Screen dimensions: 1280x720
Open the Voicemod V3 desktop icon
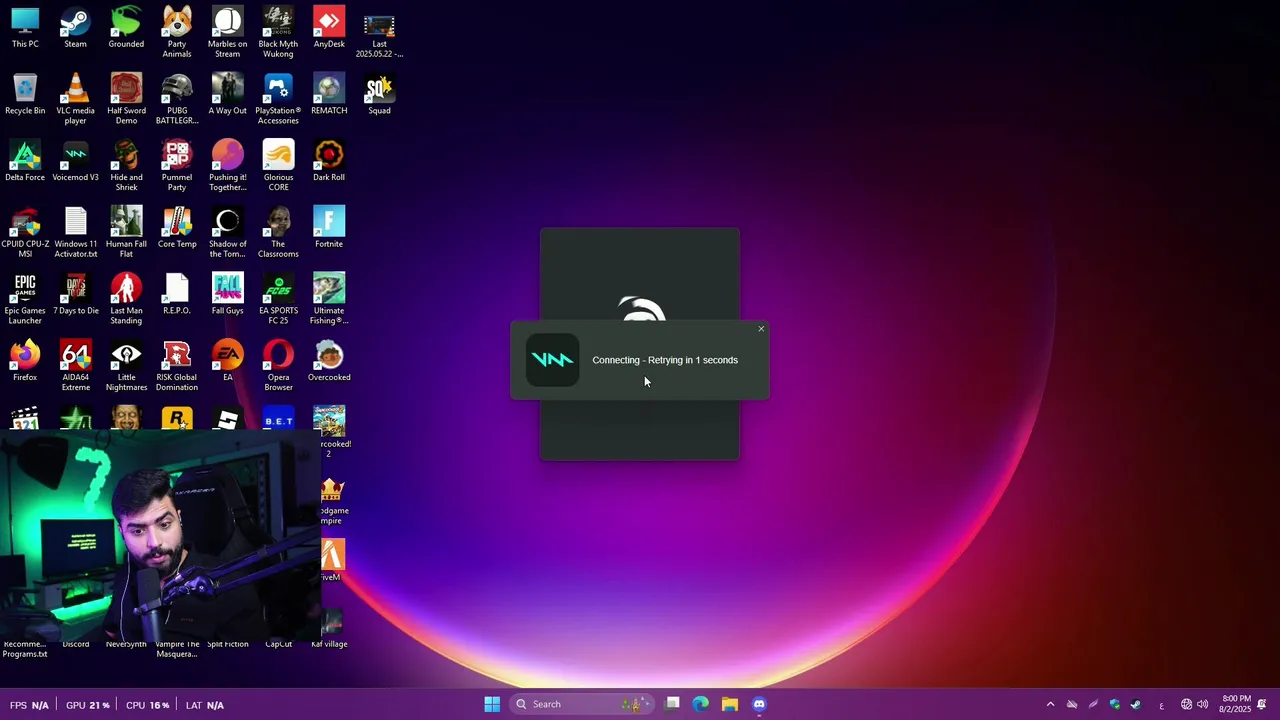tap(75, 161)
